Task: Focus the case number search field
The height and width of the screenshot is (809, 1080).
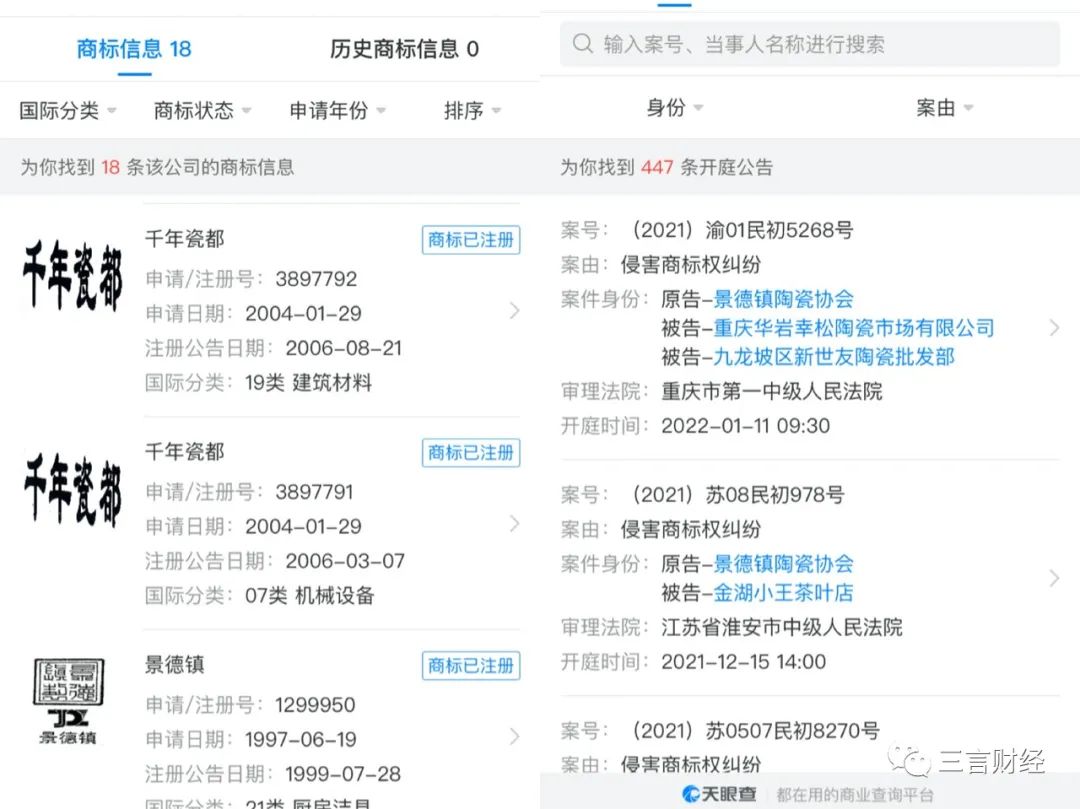Action: (x=809, y=44)
